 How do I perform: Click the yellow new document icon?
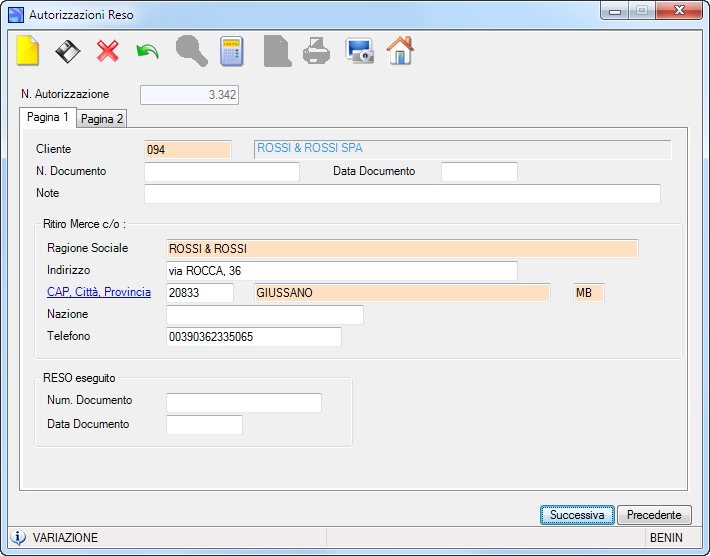coord(28,51)
